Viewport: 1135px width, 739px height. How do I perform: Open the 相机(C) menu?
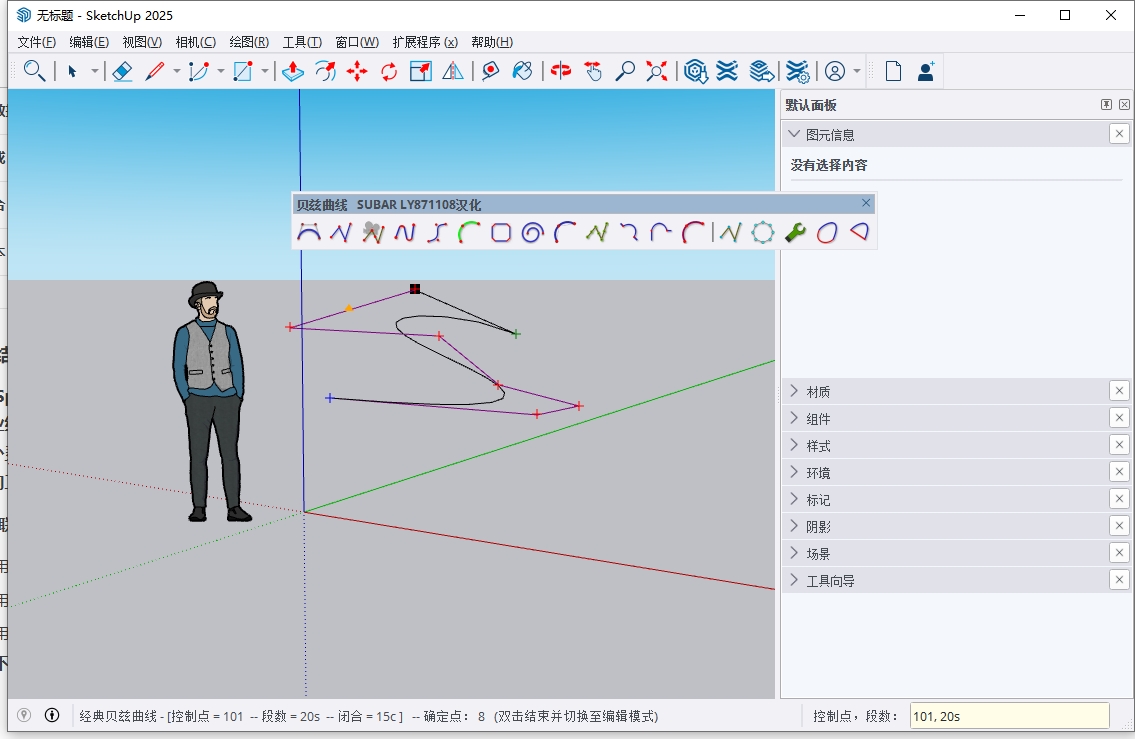pyautogui.click(x=195, y=42)
